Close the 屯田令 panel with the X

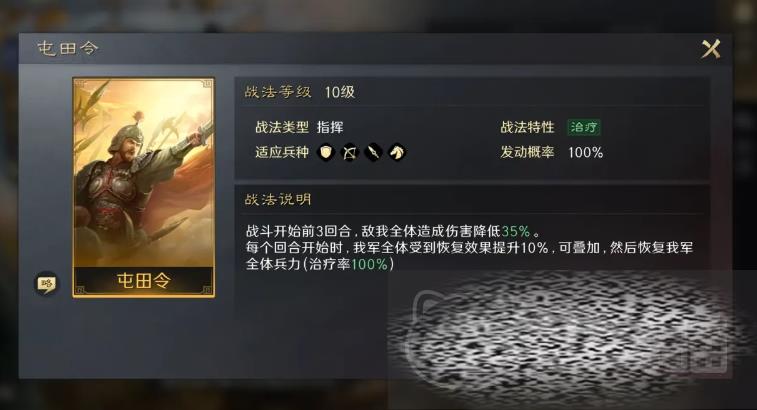(711, 49)
